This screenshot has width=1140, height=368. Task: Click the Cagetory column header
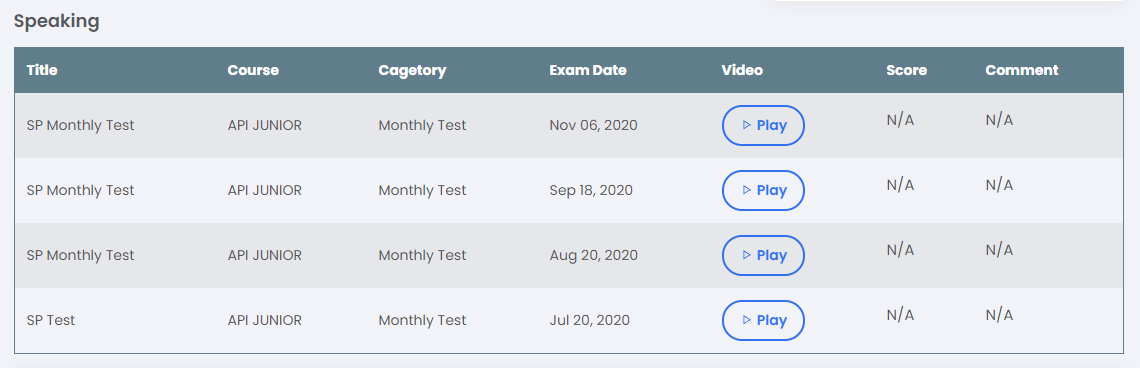412,71
